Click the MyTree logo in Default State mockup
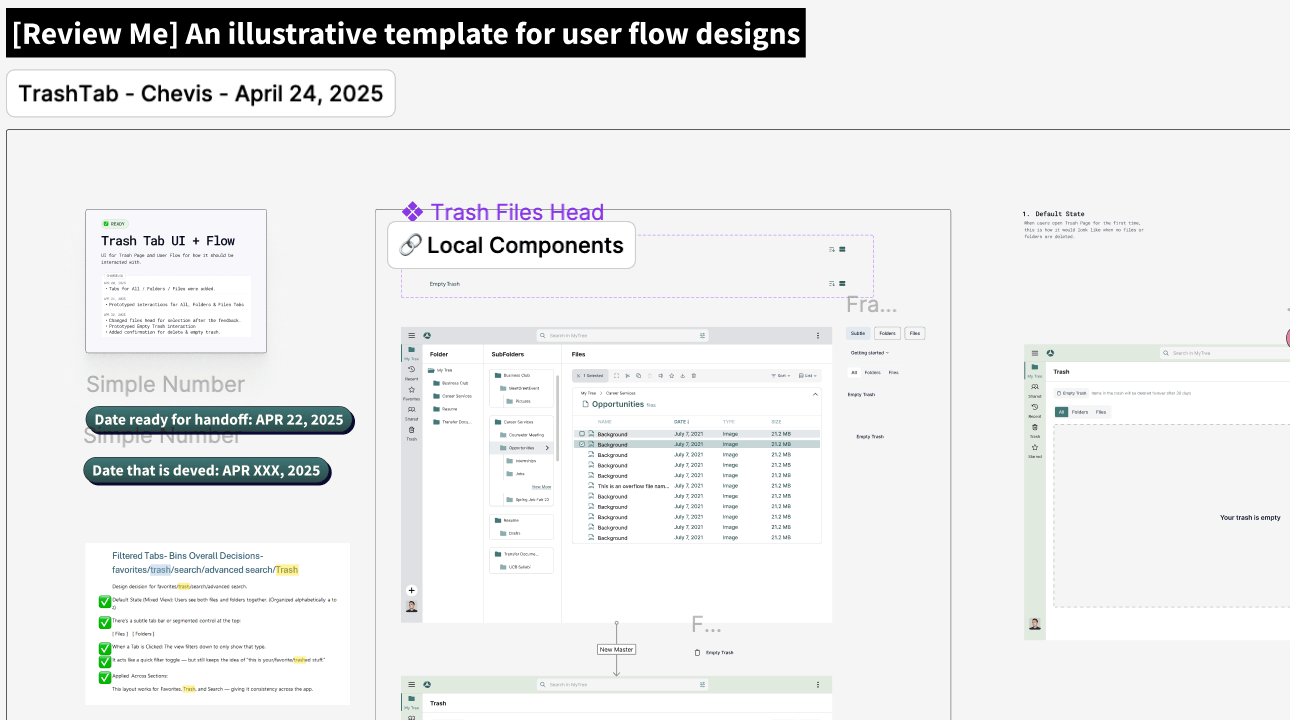The width and height of the screenshot is (1290, 720). [x=1050, y=353]
